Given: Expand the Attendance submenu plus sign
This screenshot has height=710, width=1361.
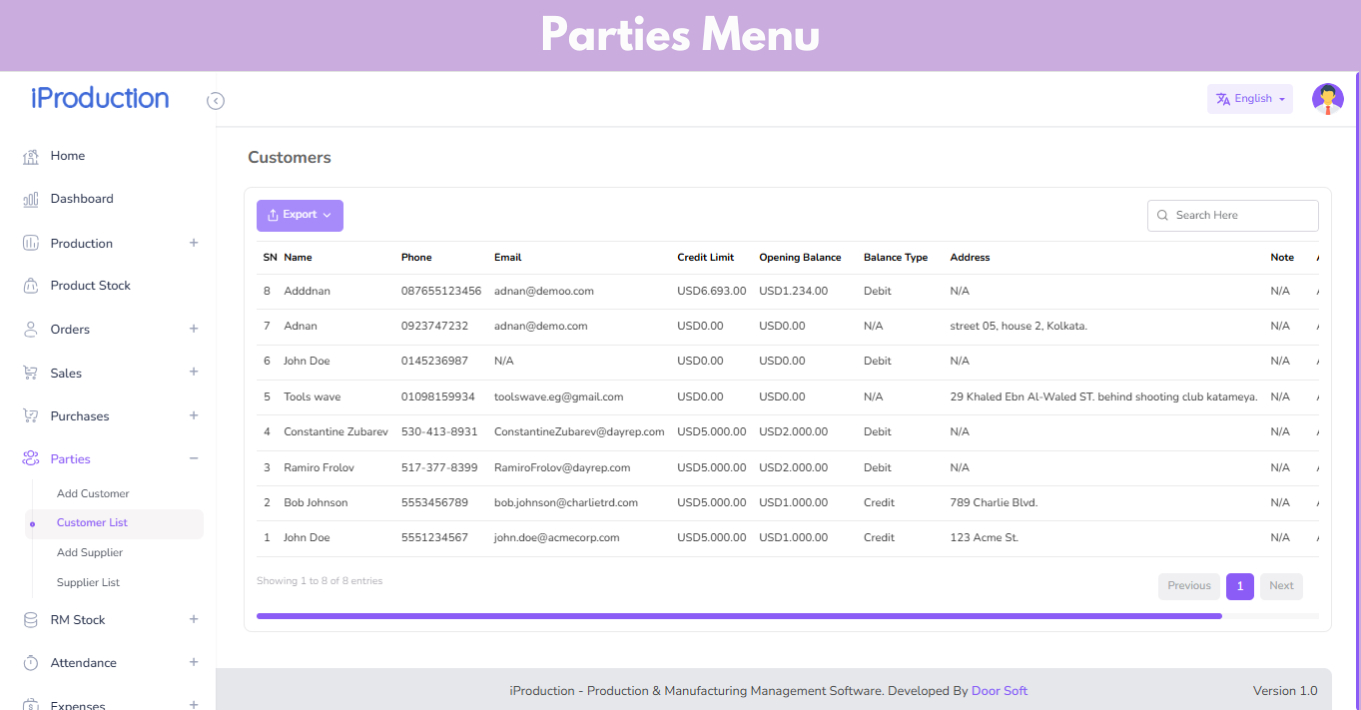Looking at the screenshot, I should click(194, 662).
